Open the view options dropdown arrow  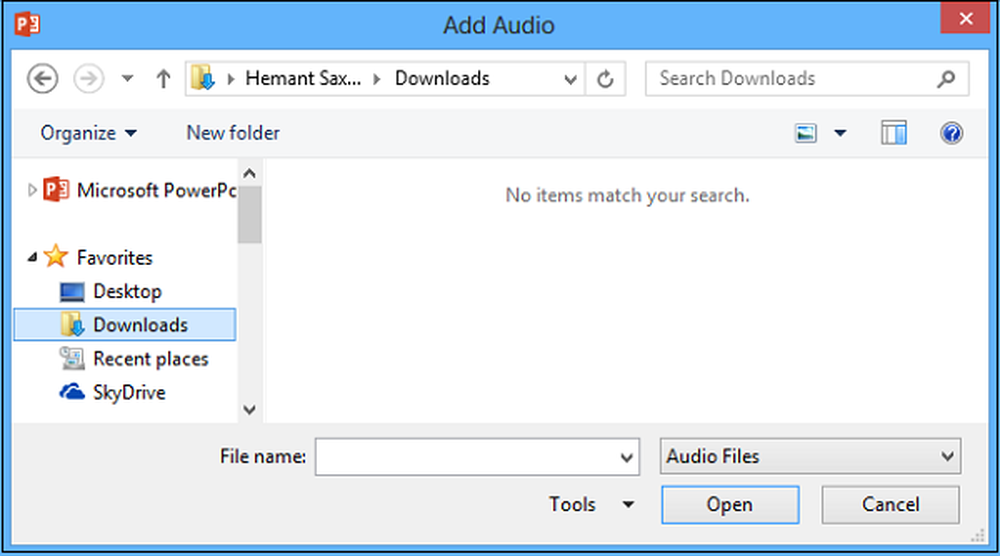click(840, 133)
